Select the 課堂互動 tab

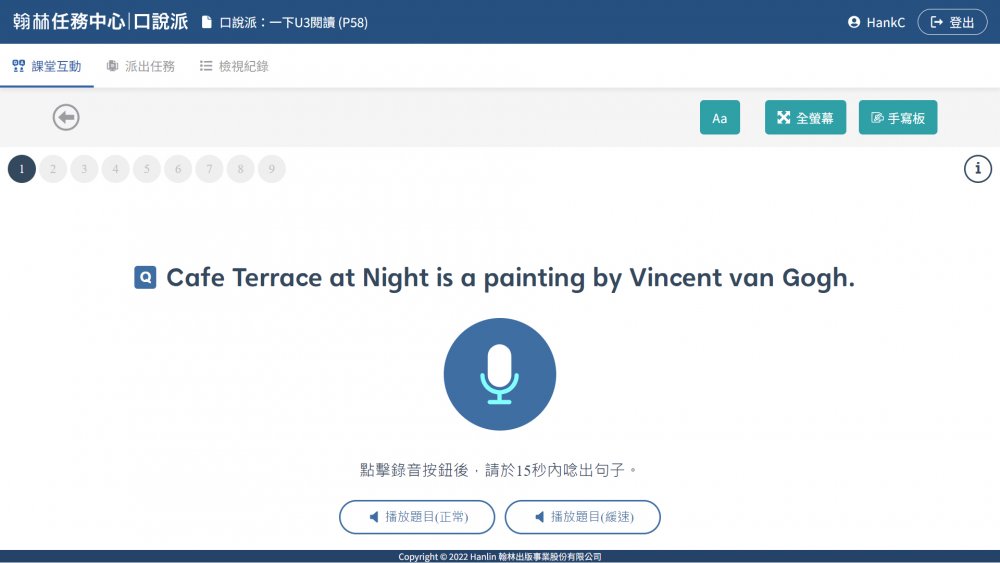47,66
